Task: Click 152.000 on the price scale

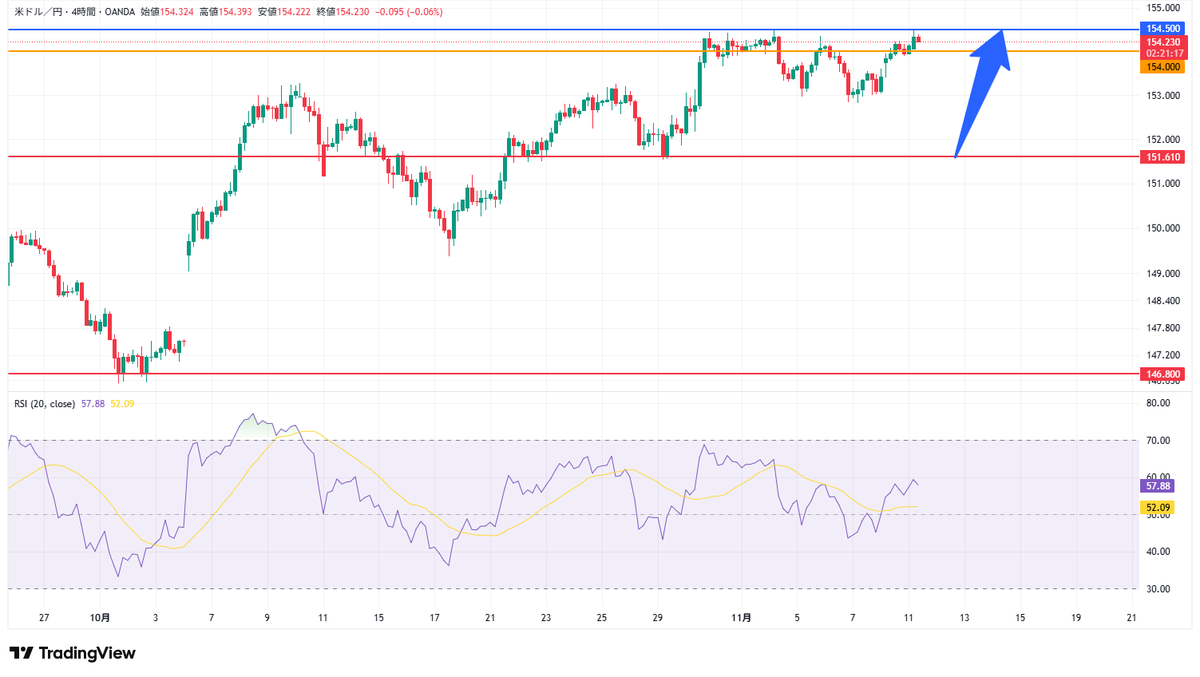Action: [1162, 140]
